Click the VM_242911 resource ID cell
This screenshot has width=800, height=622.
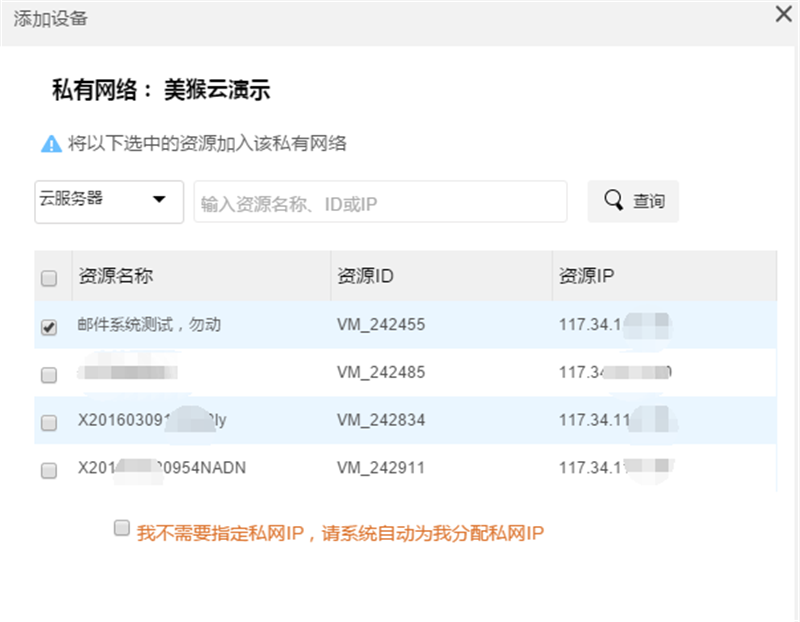381,467
